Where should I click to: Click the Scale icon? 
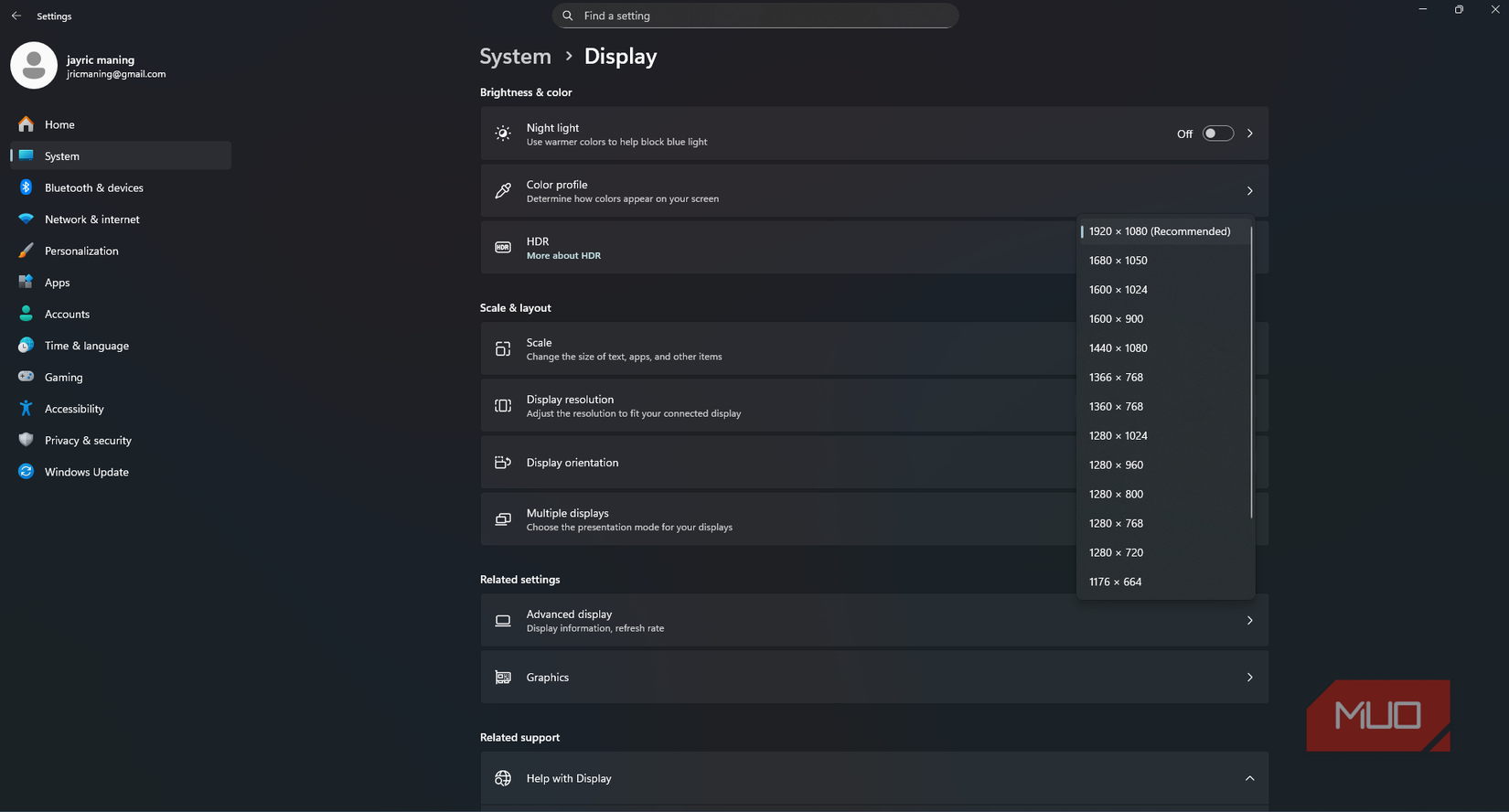point(503,348)
